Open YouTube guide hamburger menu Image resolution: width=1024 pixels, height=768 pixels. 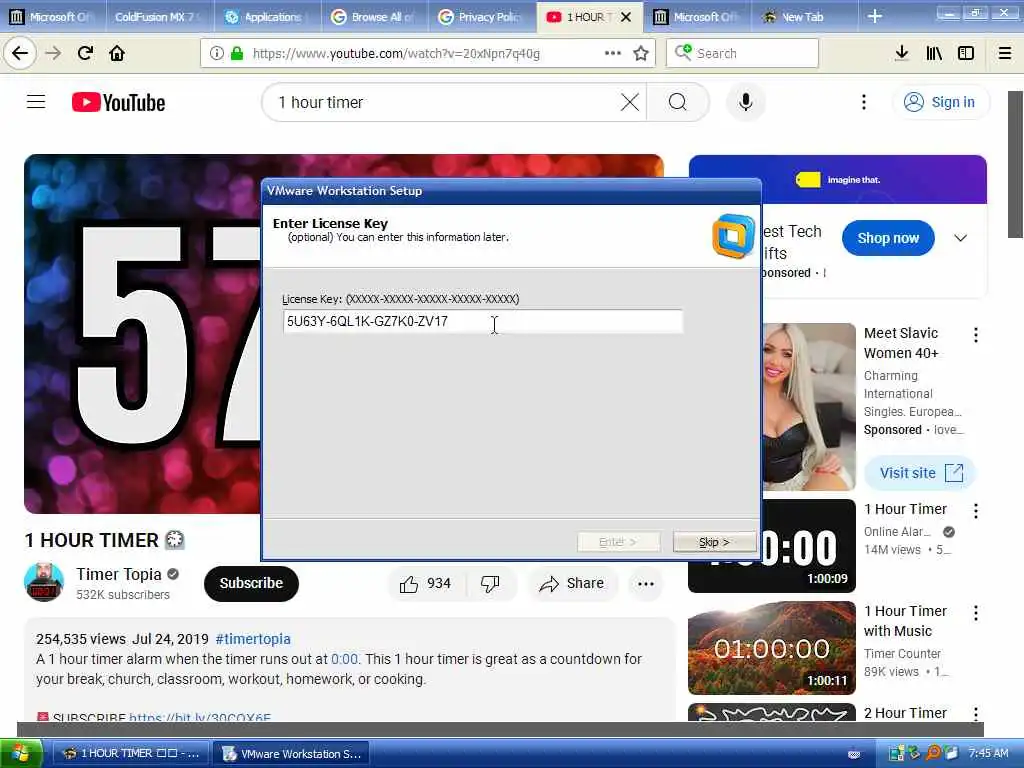(x=36, y=102)
